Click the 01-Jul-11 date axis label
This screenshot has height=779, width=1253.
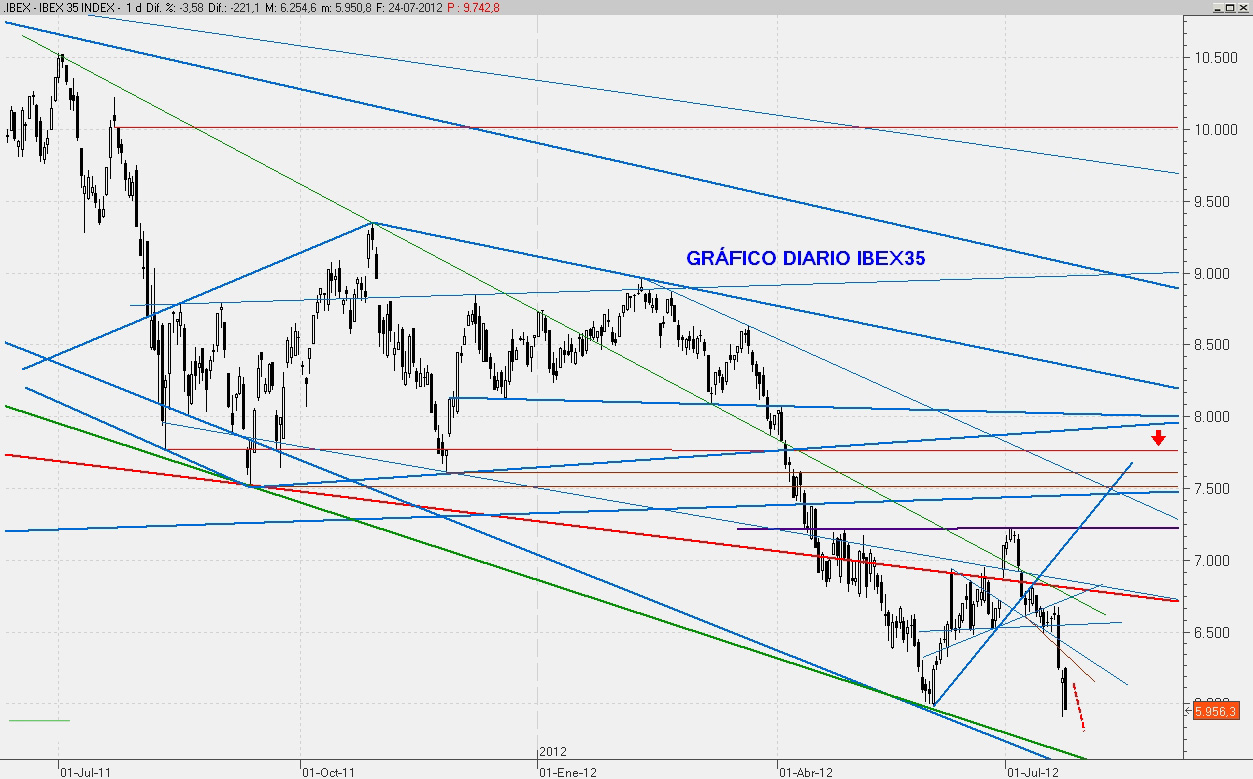86,772
